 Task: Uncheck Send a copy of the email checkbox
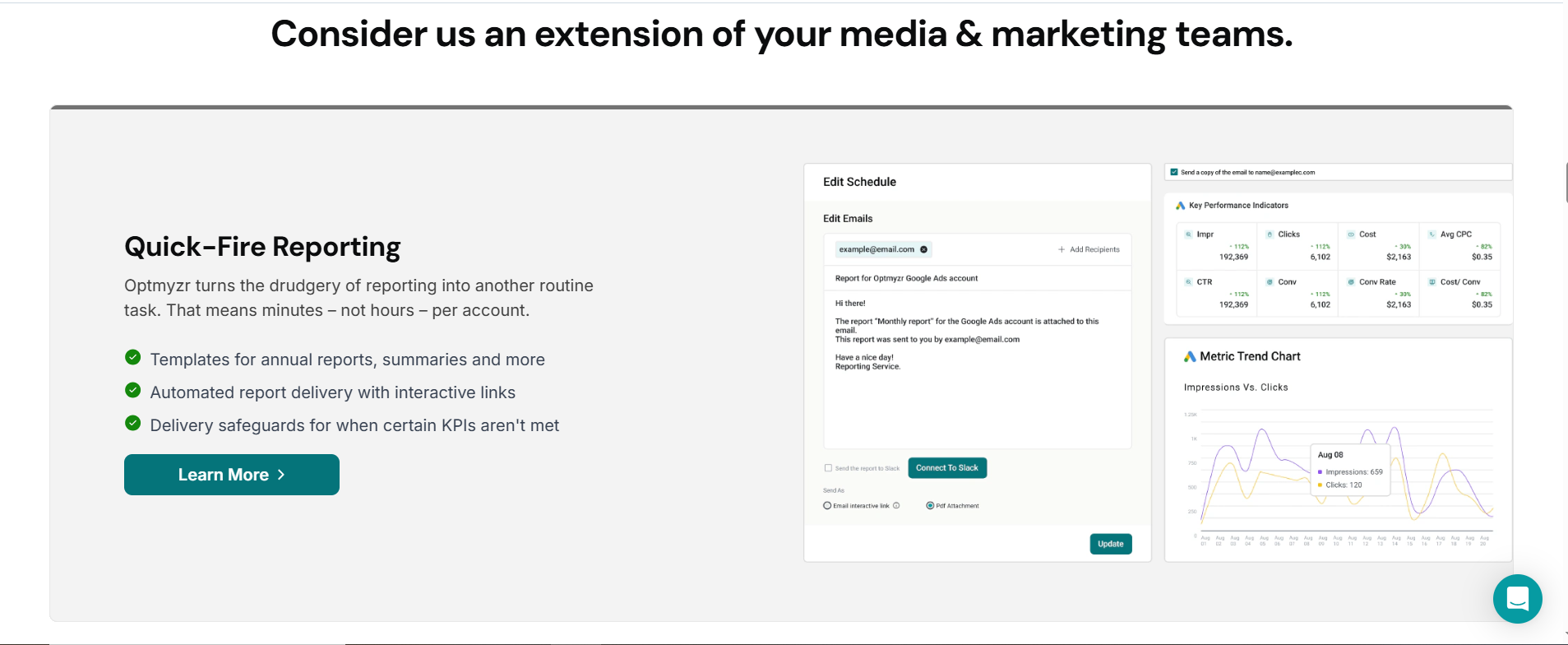(x=1174, y=172)
